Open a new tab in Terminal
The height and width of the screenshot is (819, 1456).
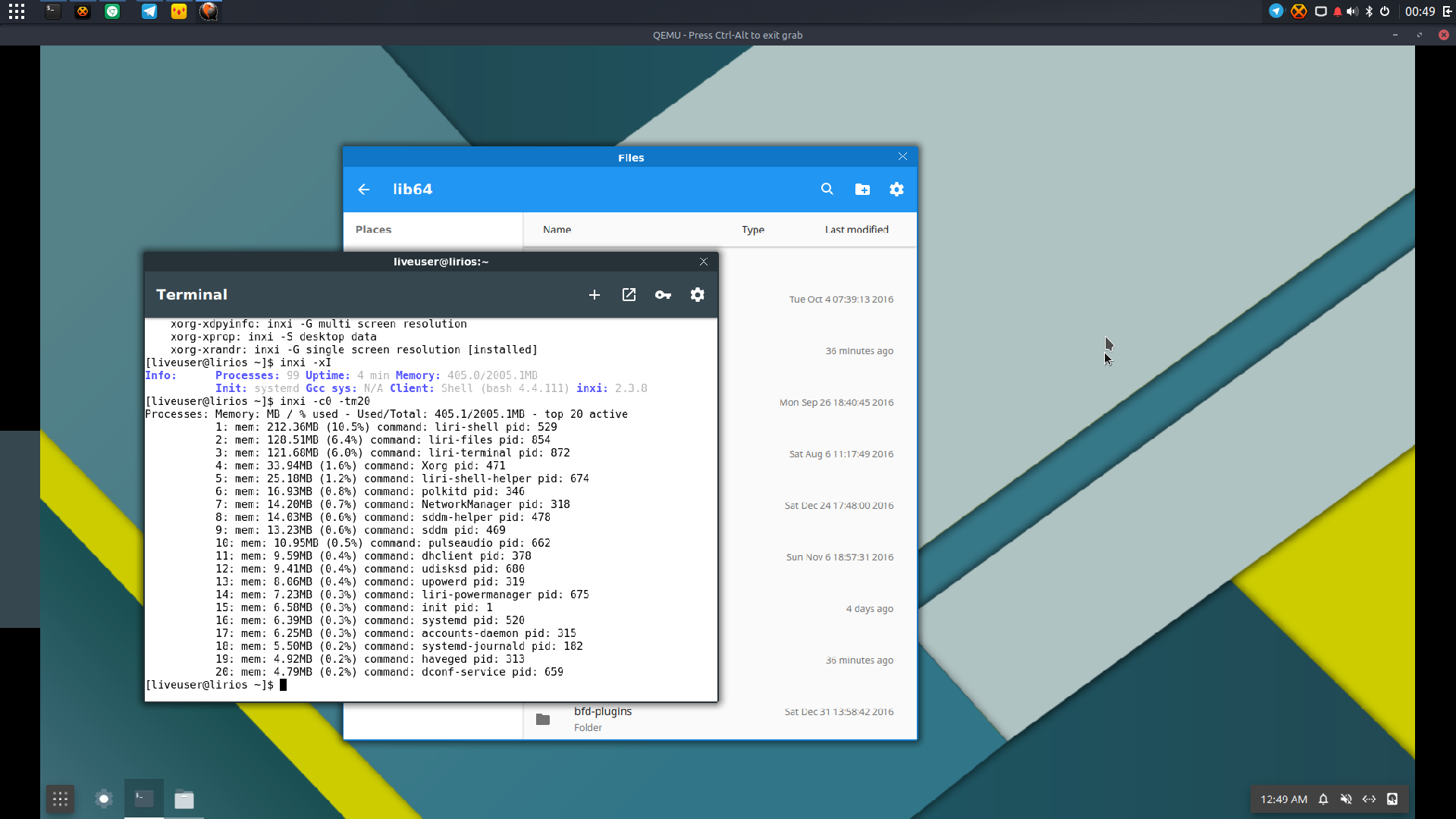595,295
